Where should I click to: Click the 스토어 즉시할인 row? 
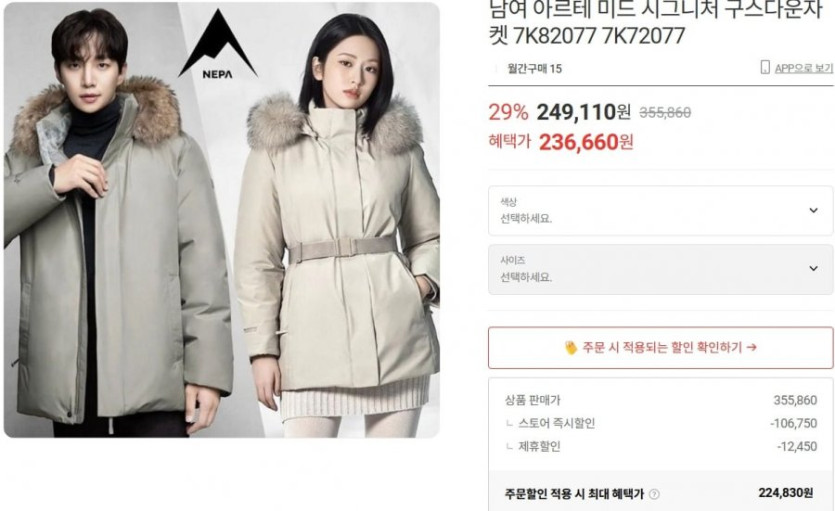660,423
